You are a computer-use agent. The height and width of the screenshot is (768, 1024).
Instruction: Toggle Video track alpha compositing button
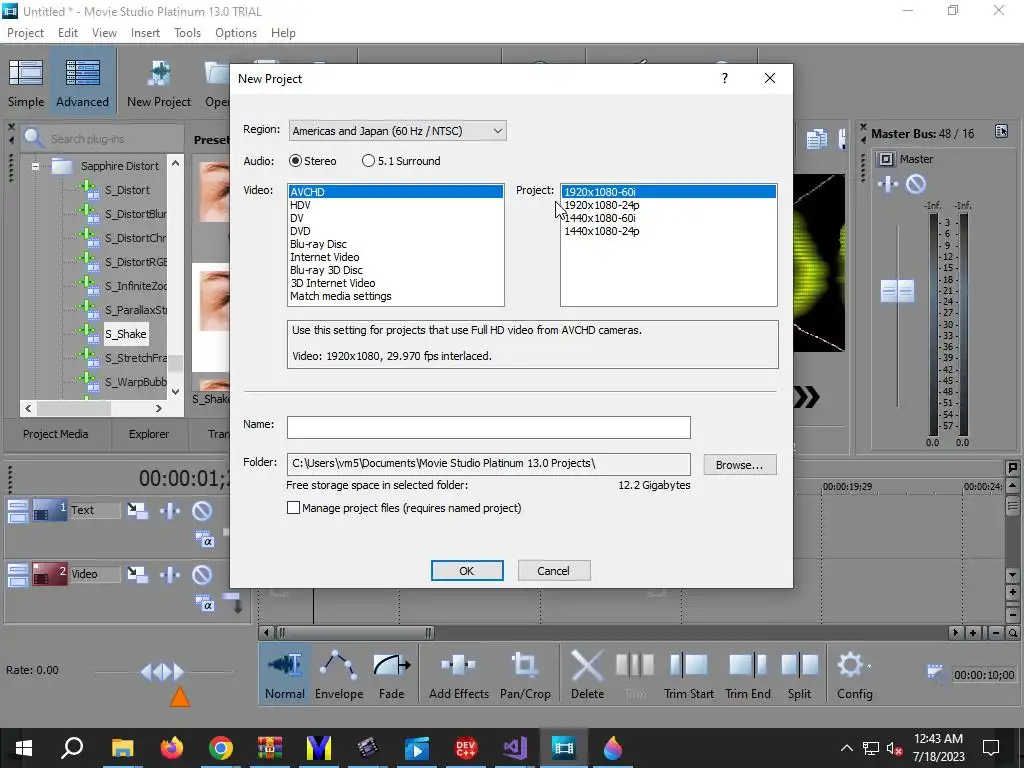[x=204, y=604]
